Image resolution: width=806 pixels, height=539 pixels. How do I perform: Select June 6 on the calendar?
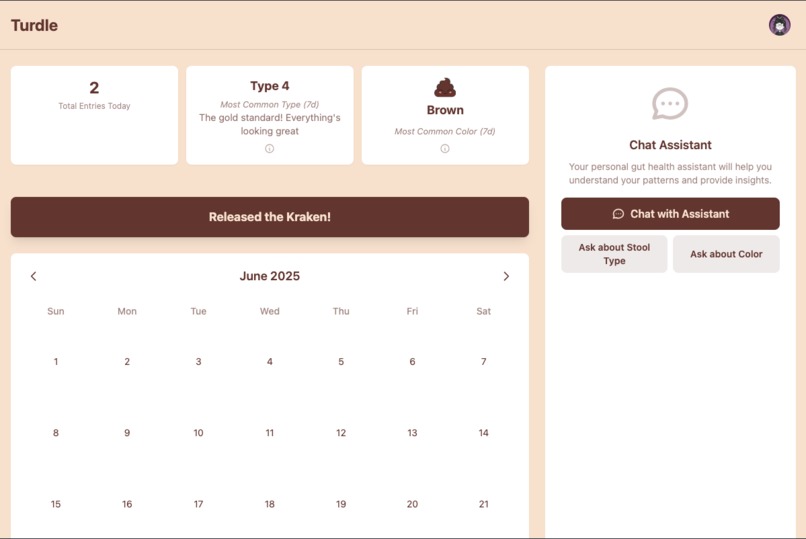[x=412, y=362]
